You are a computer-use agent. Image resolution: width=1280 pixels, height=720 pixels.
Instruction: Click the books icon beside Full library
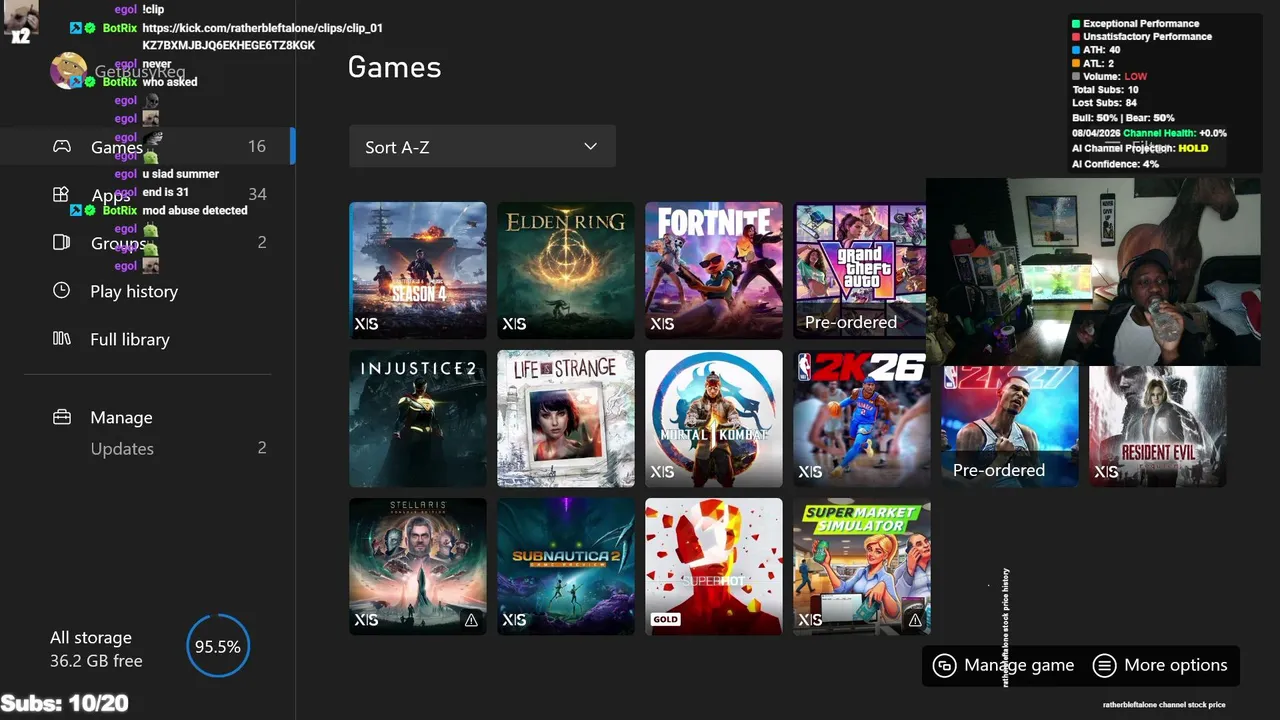[x=61, y=338]
